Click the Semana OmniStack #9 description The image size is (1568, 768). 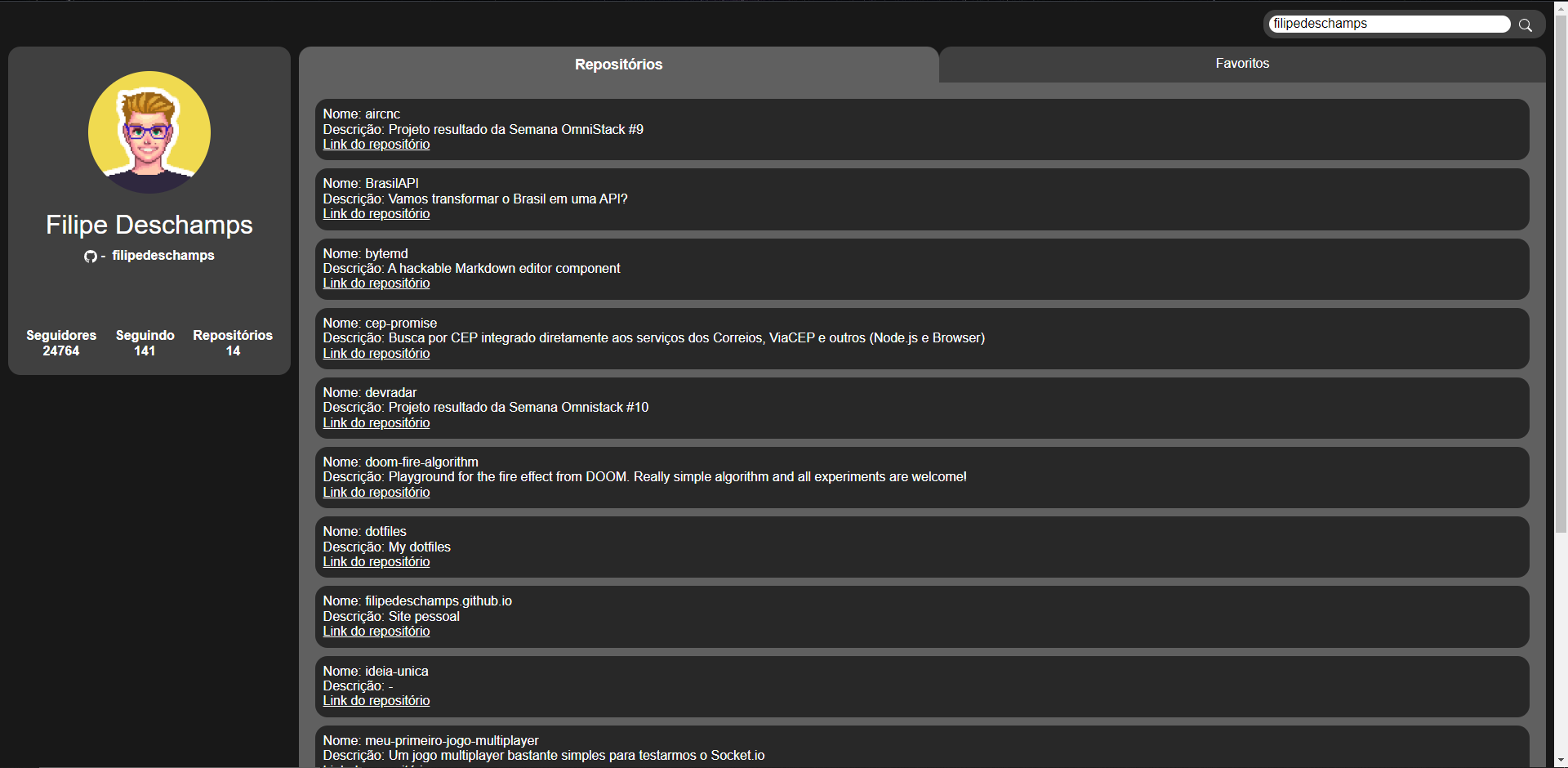tap(483, 130)
